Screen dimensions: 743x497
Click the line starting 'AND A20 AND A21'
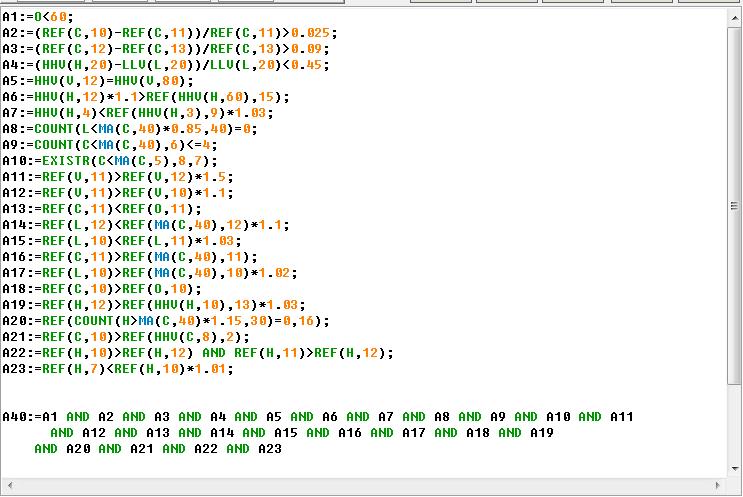(158, 449)
